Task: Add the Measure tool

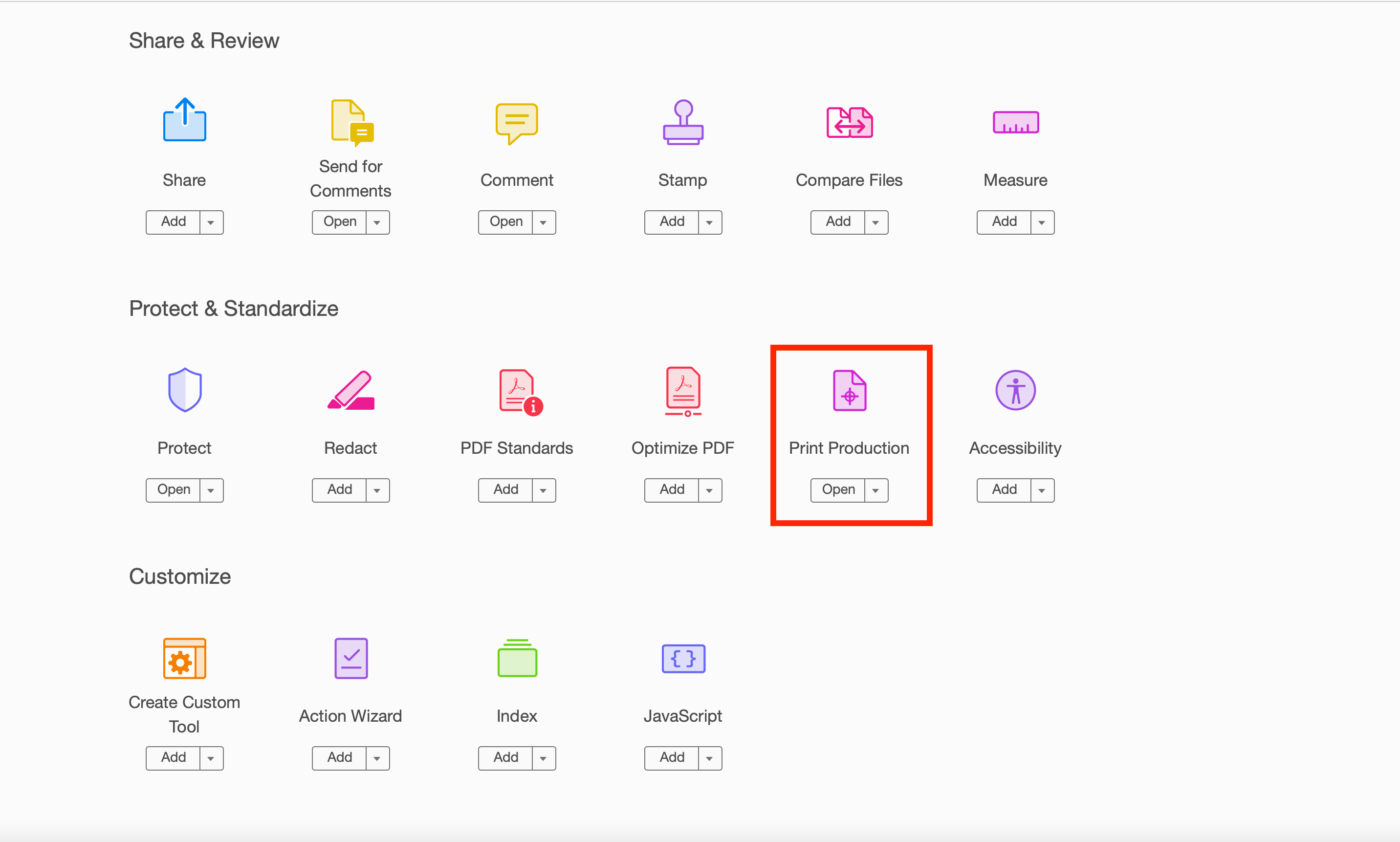Action: tap(1004, 222)
